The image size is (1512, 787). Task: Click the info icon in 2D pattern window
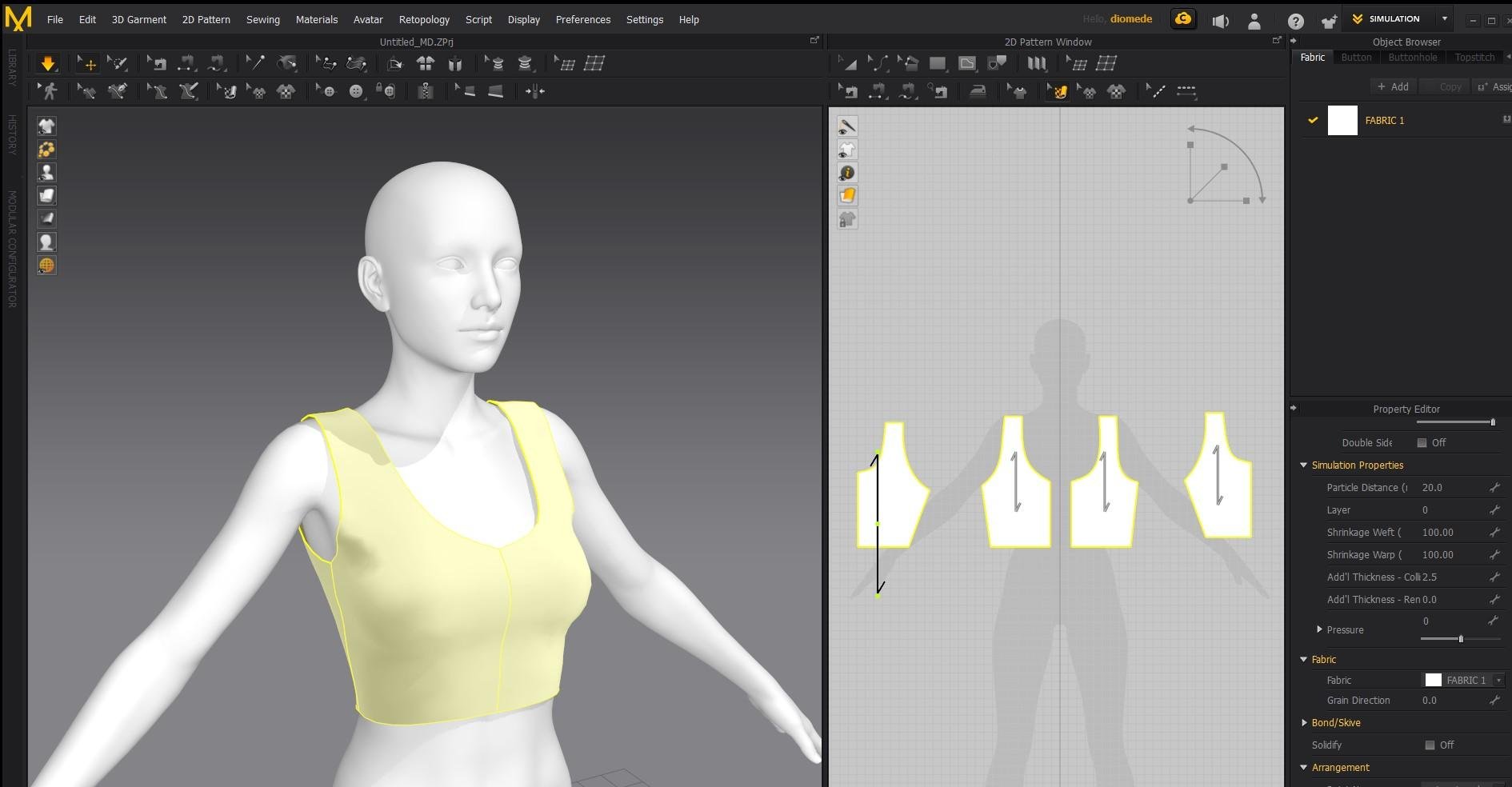(x=847, y=173)
